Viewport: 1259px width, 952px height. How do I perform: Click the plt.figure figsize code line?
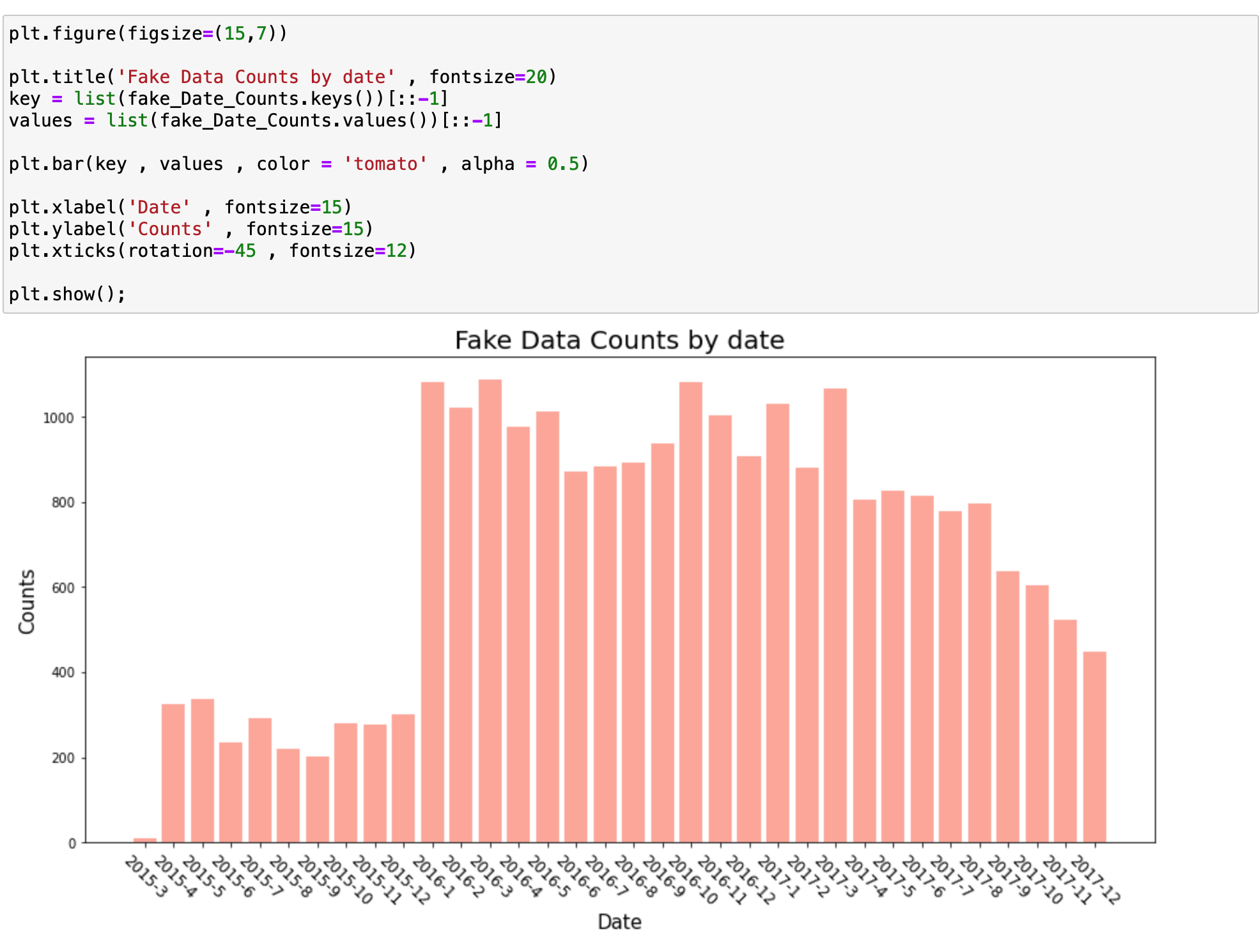148,33
